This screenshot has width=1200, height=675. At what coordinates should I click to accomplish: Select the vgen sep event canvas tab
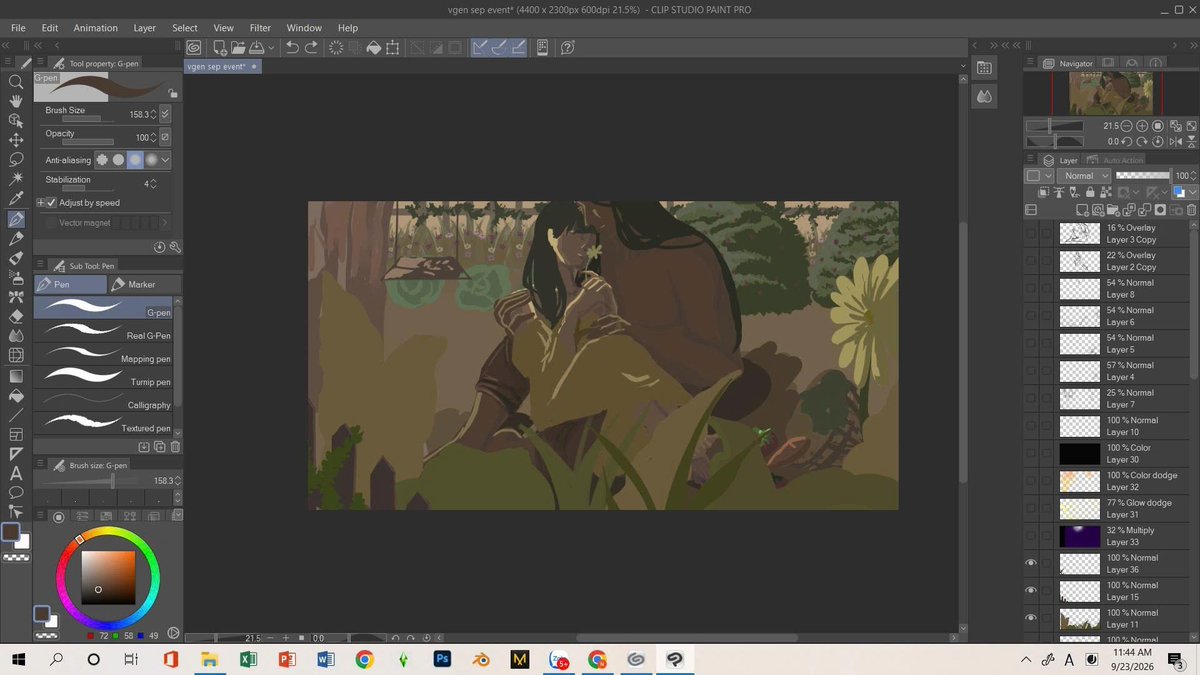[x=222, y=66]
